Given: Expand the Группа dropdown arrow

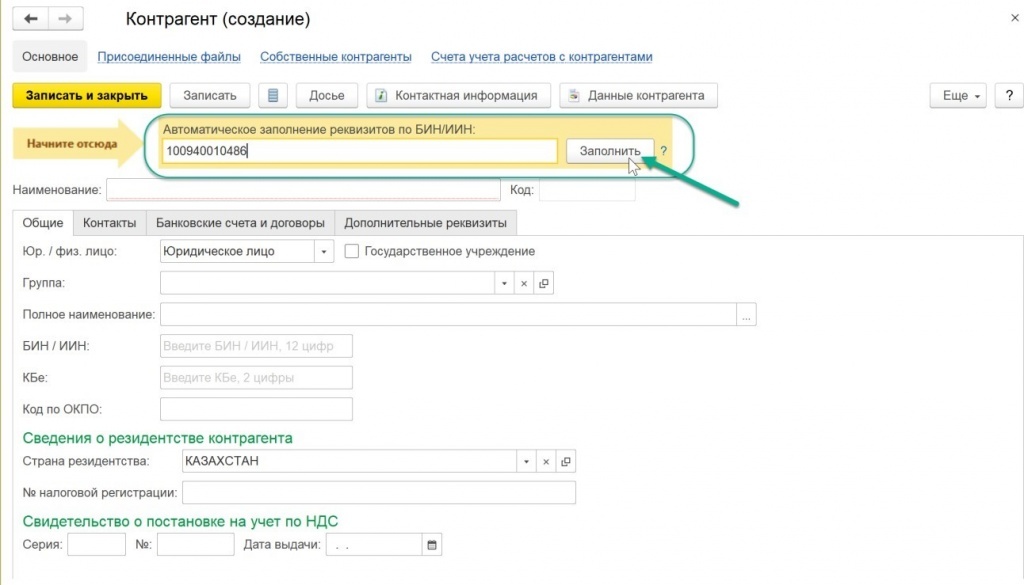Looking at the screenshot, I should pyautogui.click(x=504, y=283).
